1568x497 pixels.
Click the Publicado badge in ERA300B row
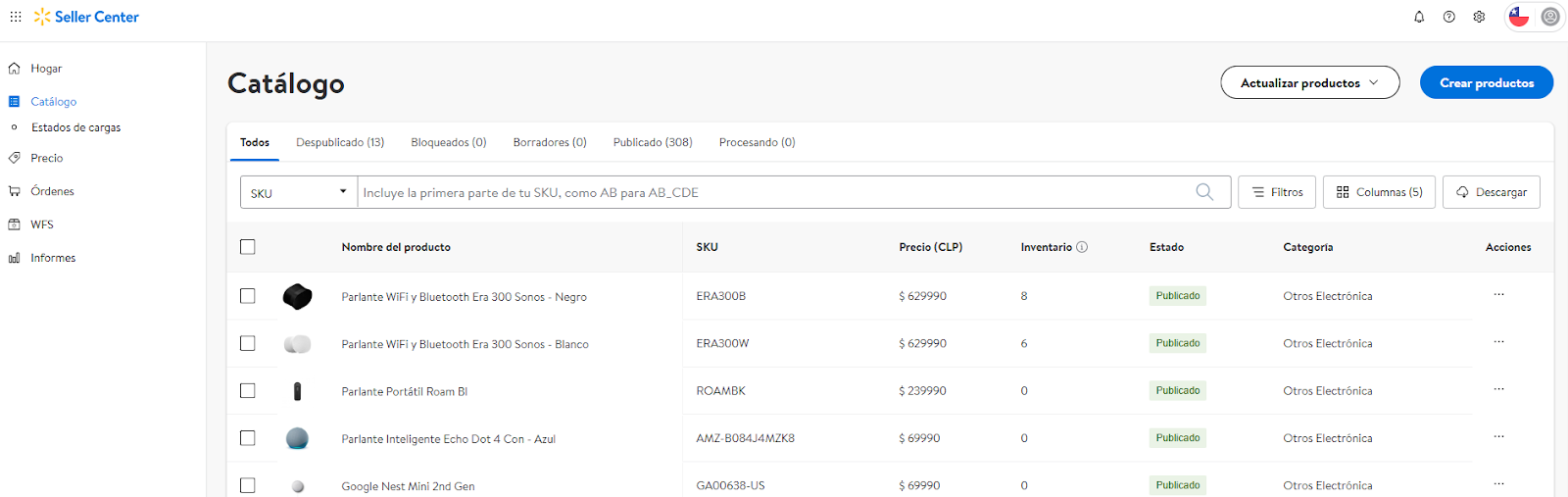(1178, 296)
